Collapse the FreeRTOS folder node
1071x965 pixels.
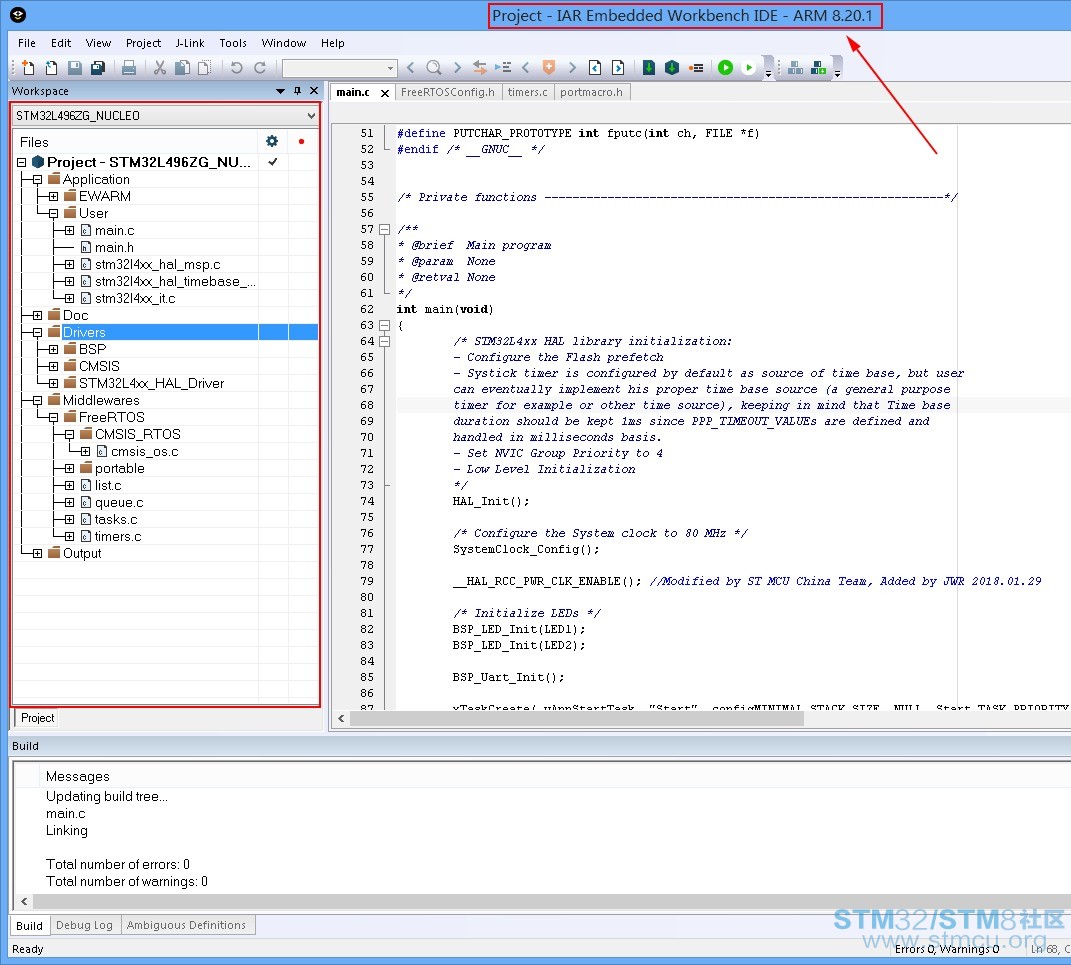pyautogui.click(x=53, y=417)
